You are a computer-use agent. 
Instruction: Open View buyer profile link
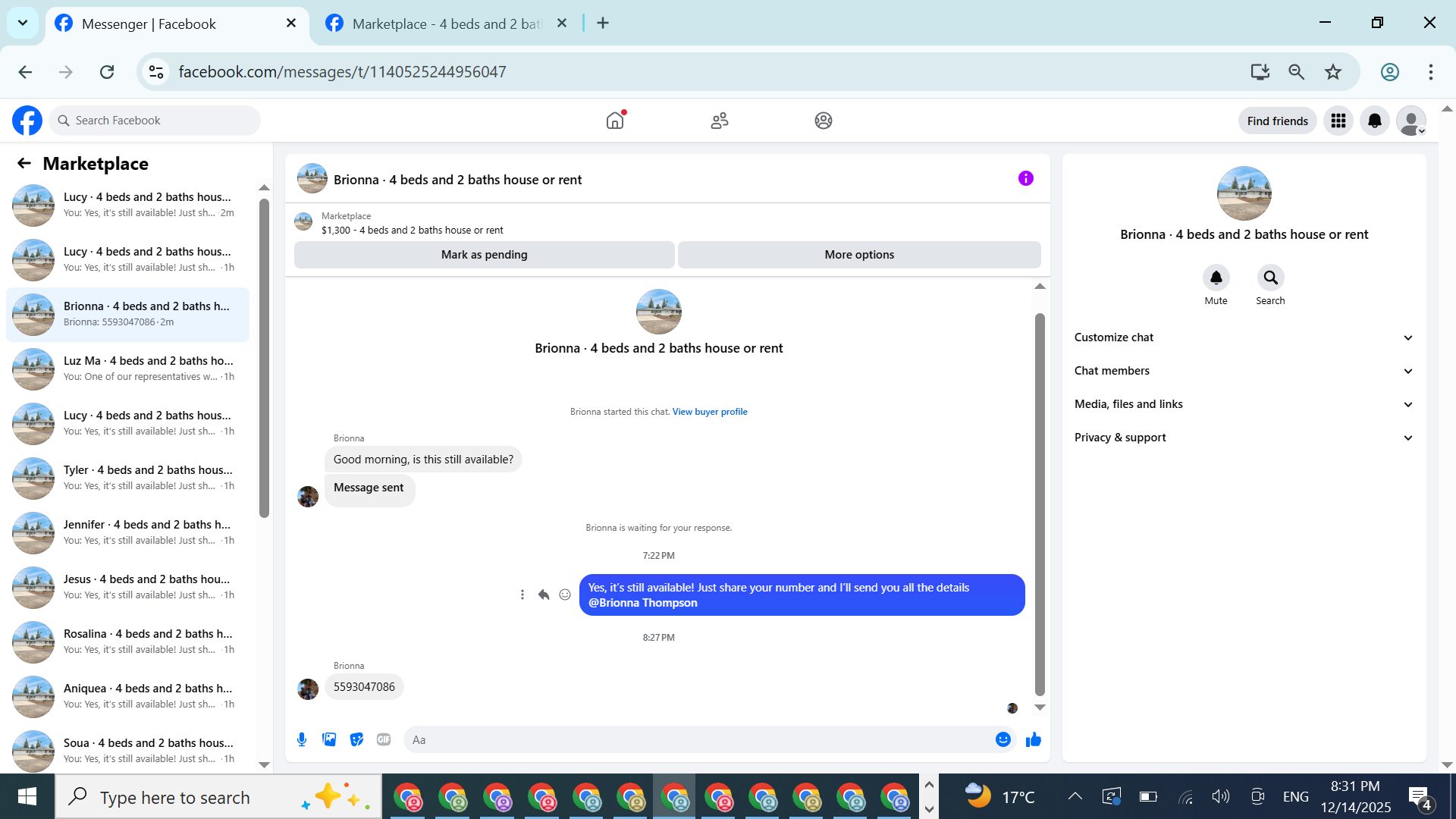[709, 412]
